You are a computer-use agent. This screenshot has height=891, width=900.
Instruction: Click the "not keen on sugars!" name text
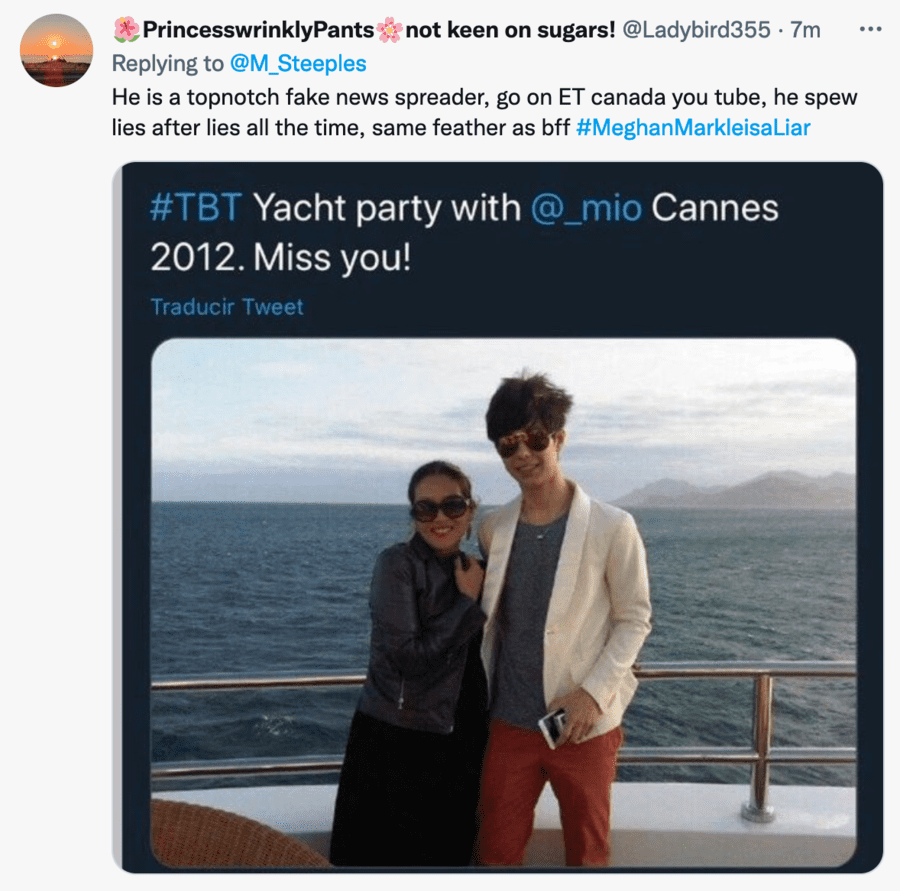pos(510,30)
